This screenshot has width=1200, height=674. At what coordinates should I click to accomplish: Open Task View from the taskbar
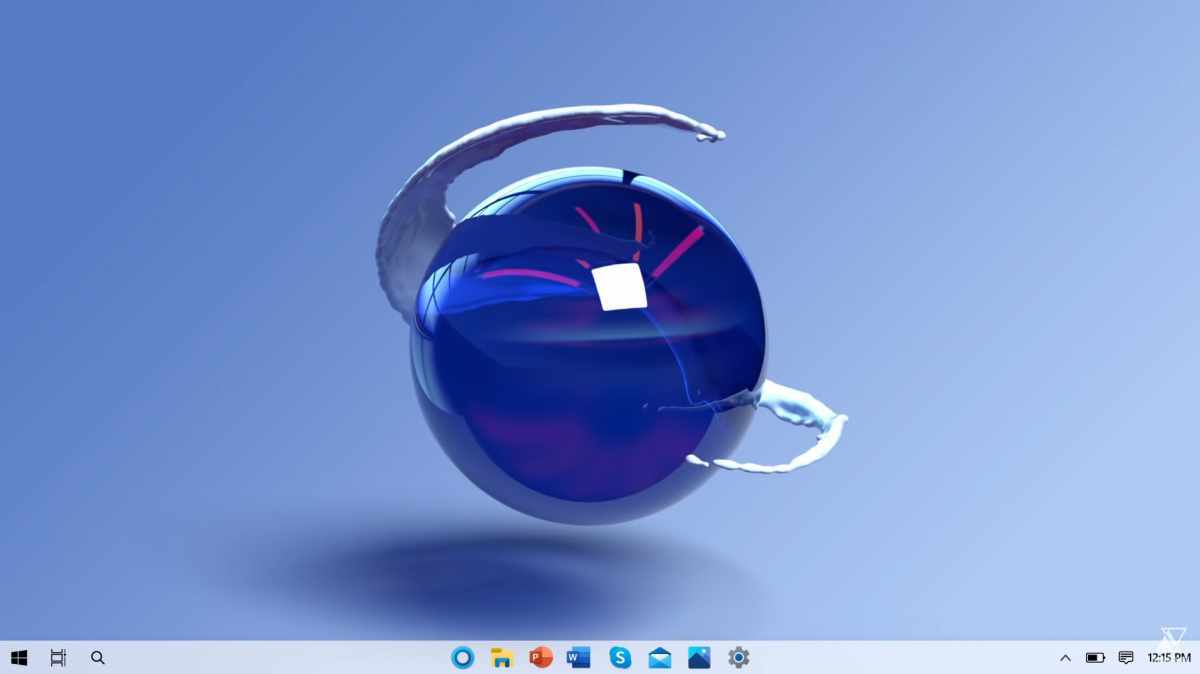[x=58, y=657]
